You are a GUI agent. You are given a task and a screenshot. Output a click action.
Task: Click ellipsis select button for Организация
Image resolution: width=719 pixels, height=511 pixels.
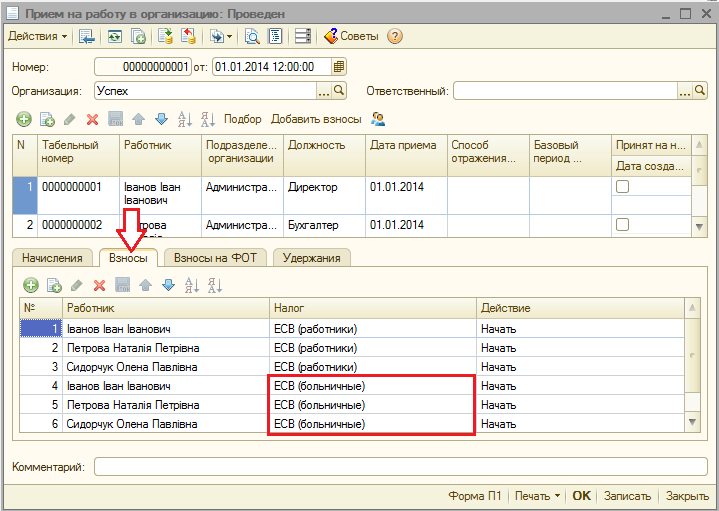pyautogui.click(x=324, y=91)
